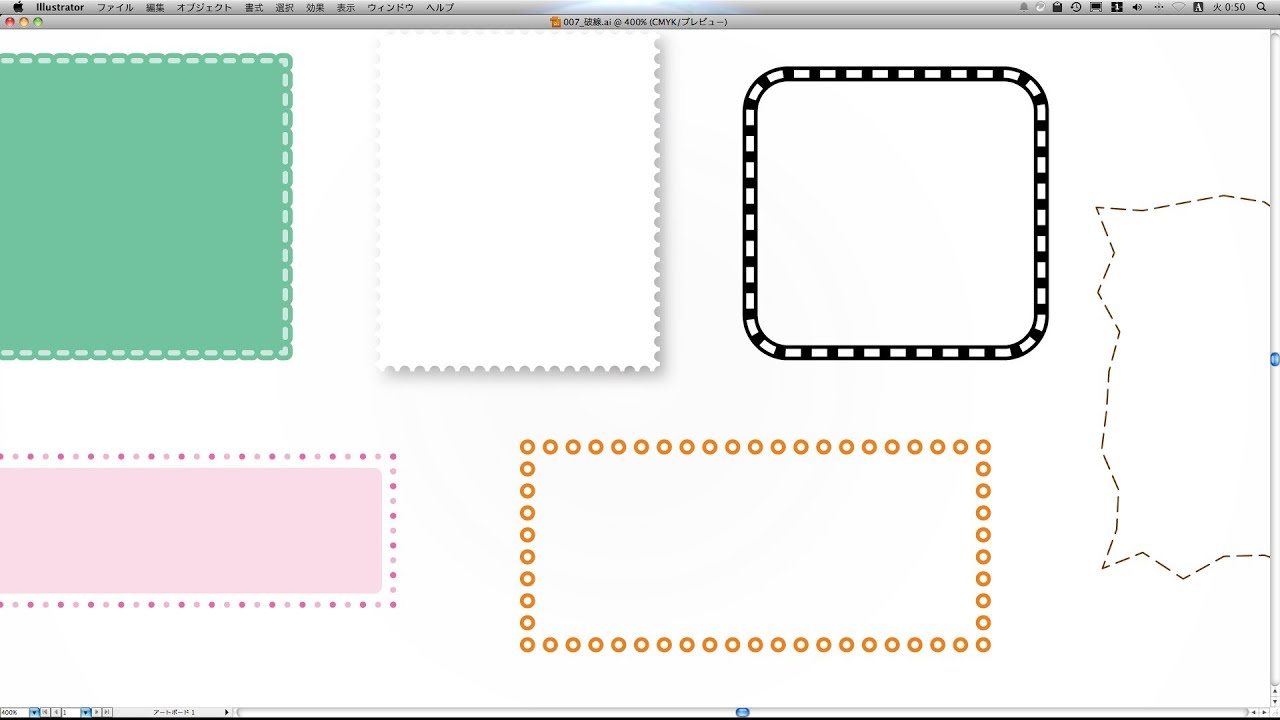
Task: Open the Apple menu
Action: click(17, 7)
